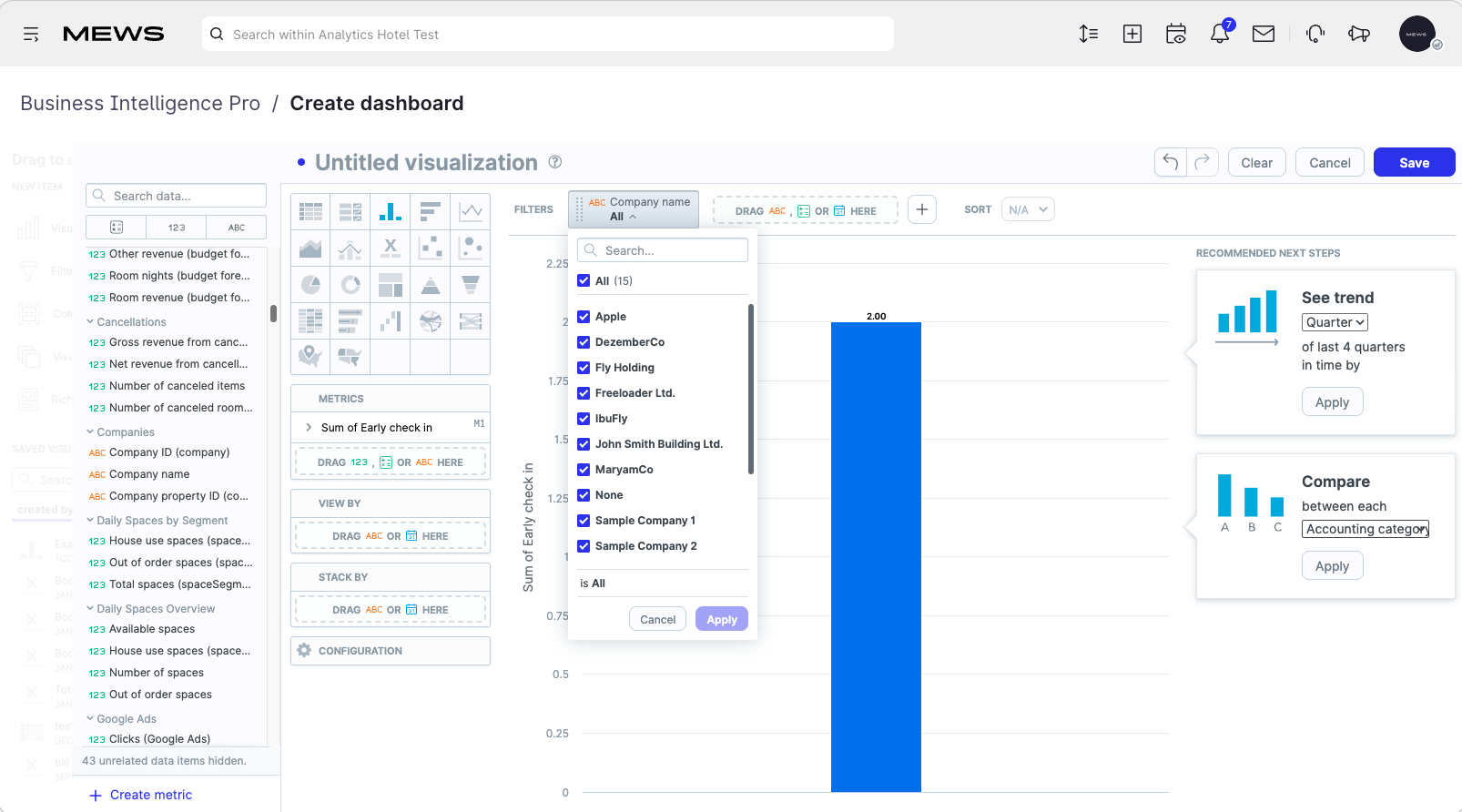This screenshot has width=1462, height=812.
Task: Click the data catalog scrollbar thumb
Action: [x=273, y=313]
